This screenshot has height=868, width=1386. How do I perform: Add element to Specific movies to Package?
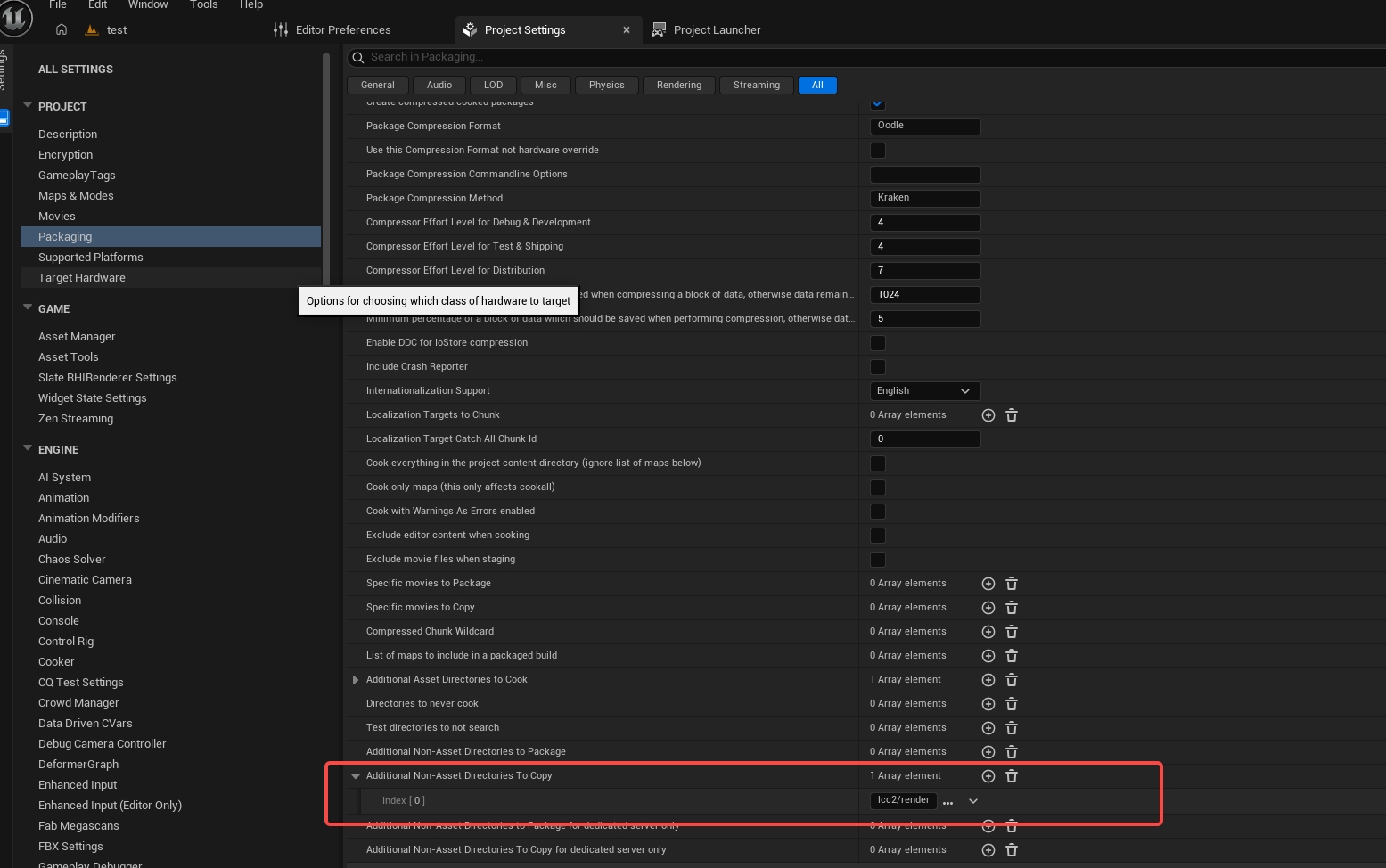tap(988, 584)
